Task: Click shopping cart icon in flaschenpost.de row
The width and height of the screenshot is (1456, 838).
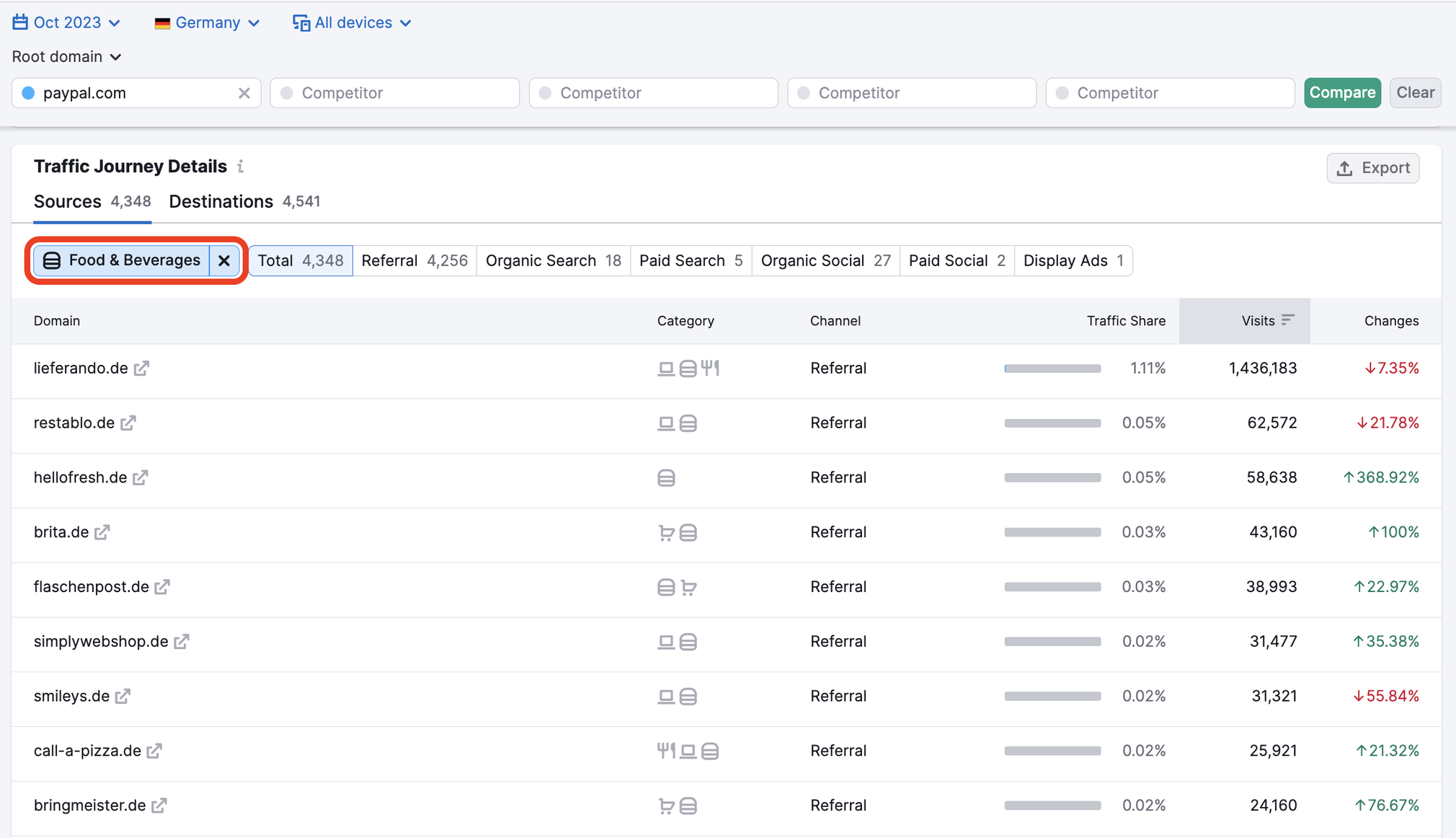Action: pyautogui.click(x=689, y=588)
